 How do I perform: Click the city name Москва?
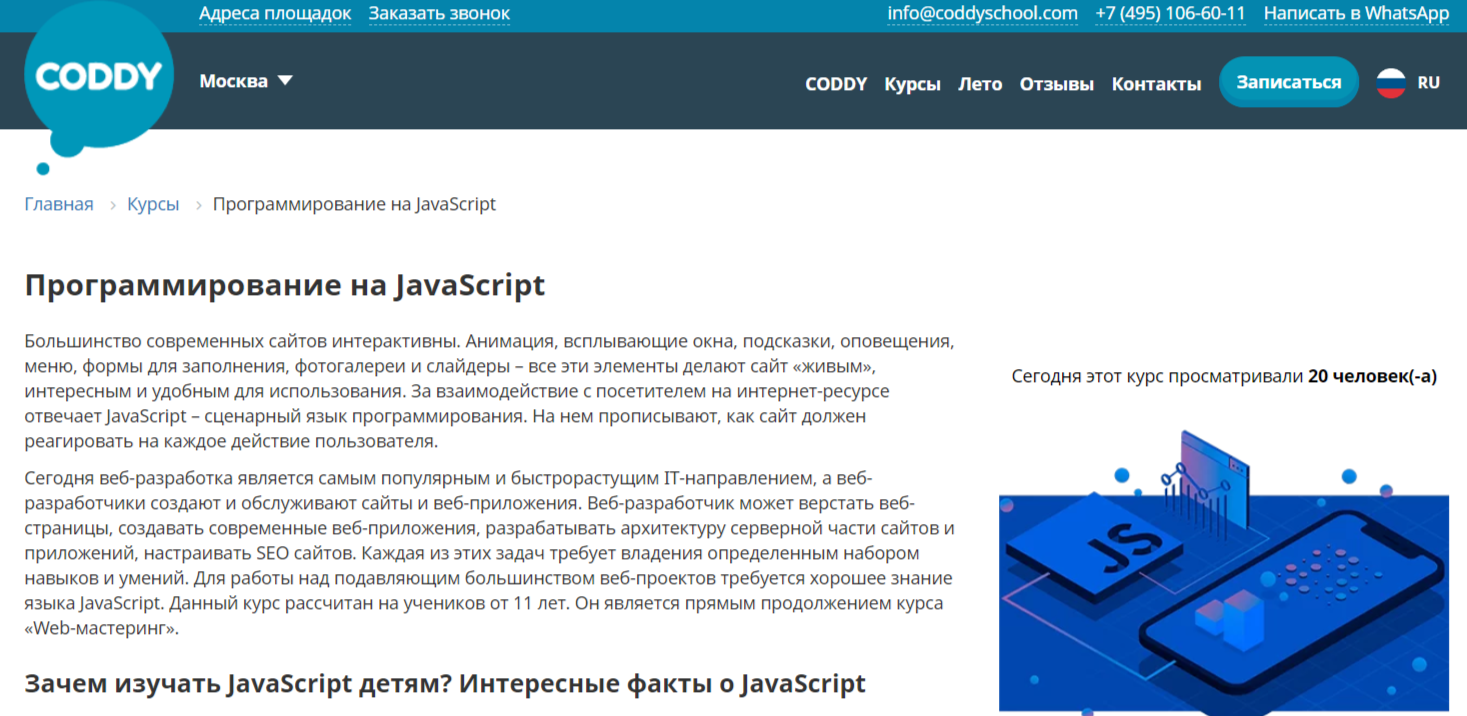[x=233, y=81]
